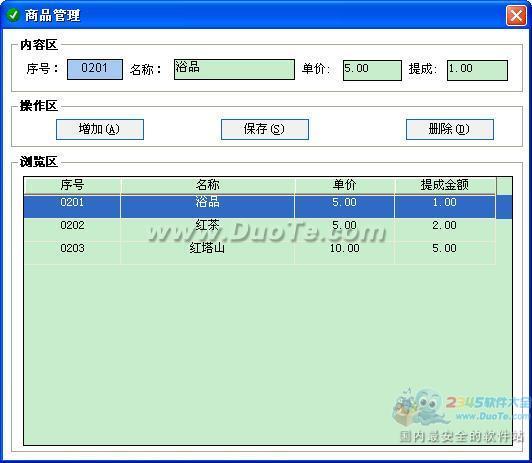Select the row with 序号 0202
The width and height of the screenshot is (532, 463).
pos(260,229)
